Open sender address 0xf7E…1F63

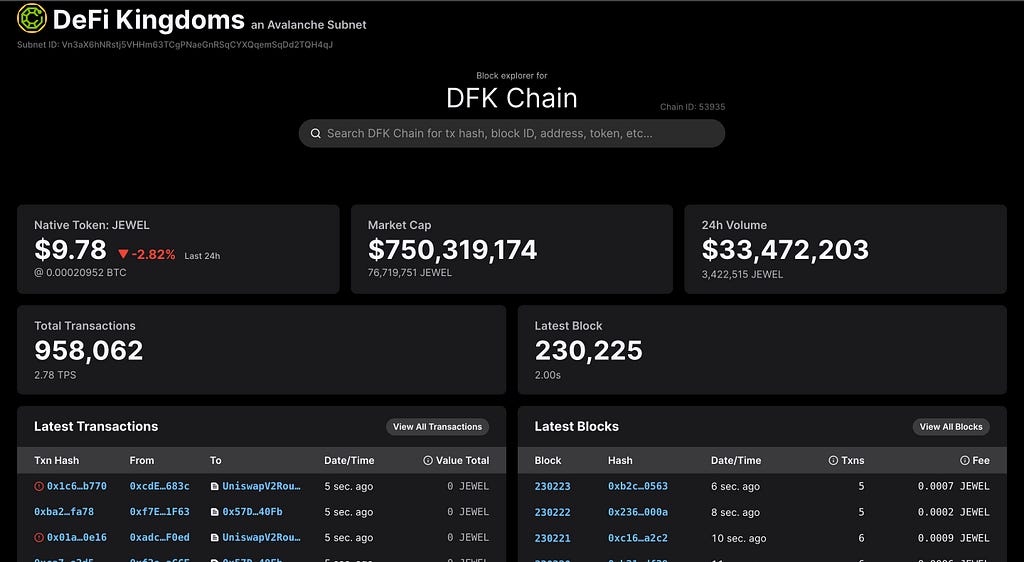pos(159,512)
